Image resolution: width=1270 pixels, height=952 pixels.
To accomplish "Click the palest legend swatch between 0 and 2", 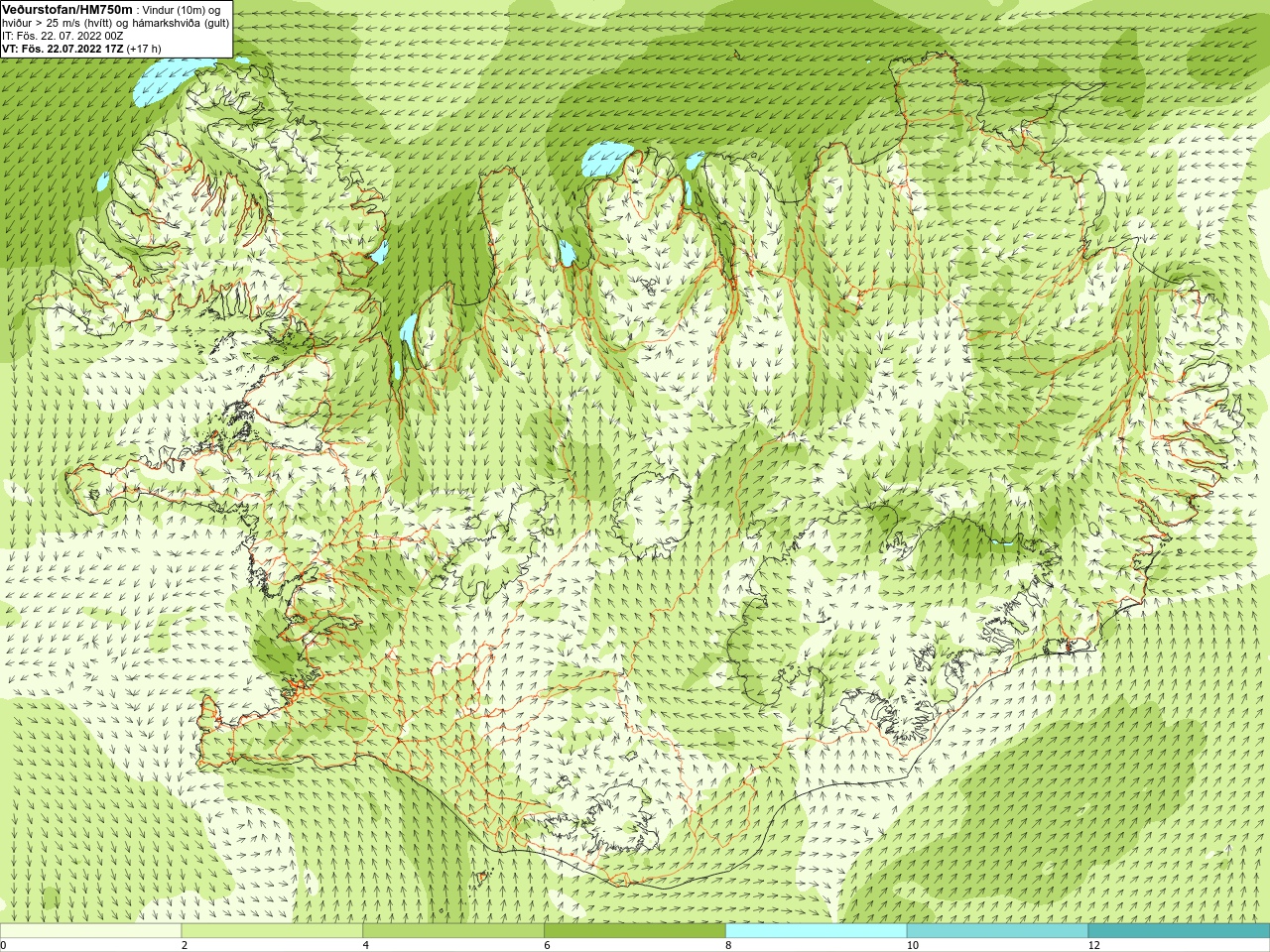I will (x=90, y=931).
